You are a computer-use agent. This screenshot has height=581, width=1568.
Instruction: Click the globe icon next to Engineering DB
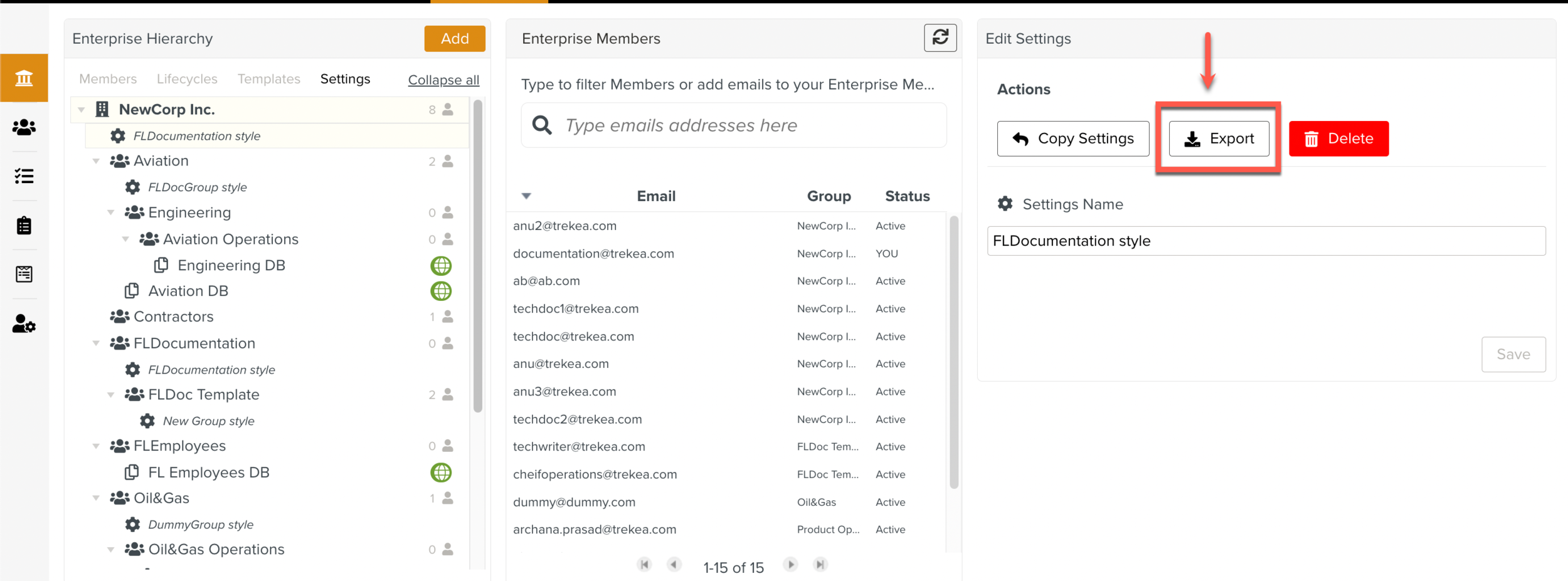[x=441, y=266]
